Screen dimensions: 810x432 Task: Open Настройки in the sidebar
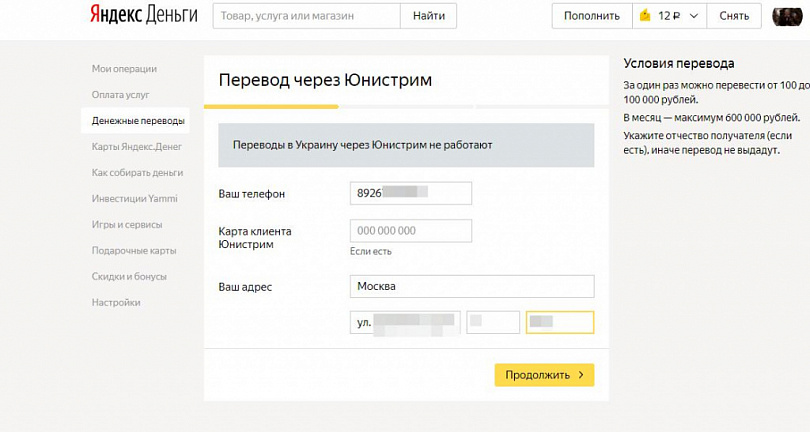coord(116,302)
